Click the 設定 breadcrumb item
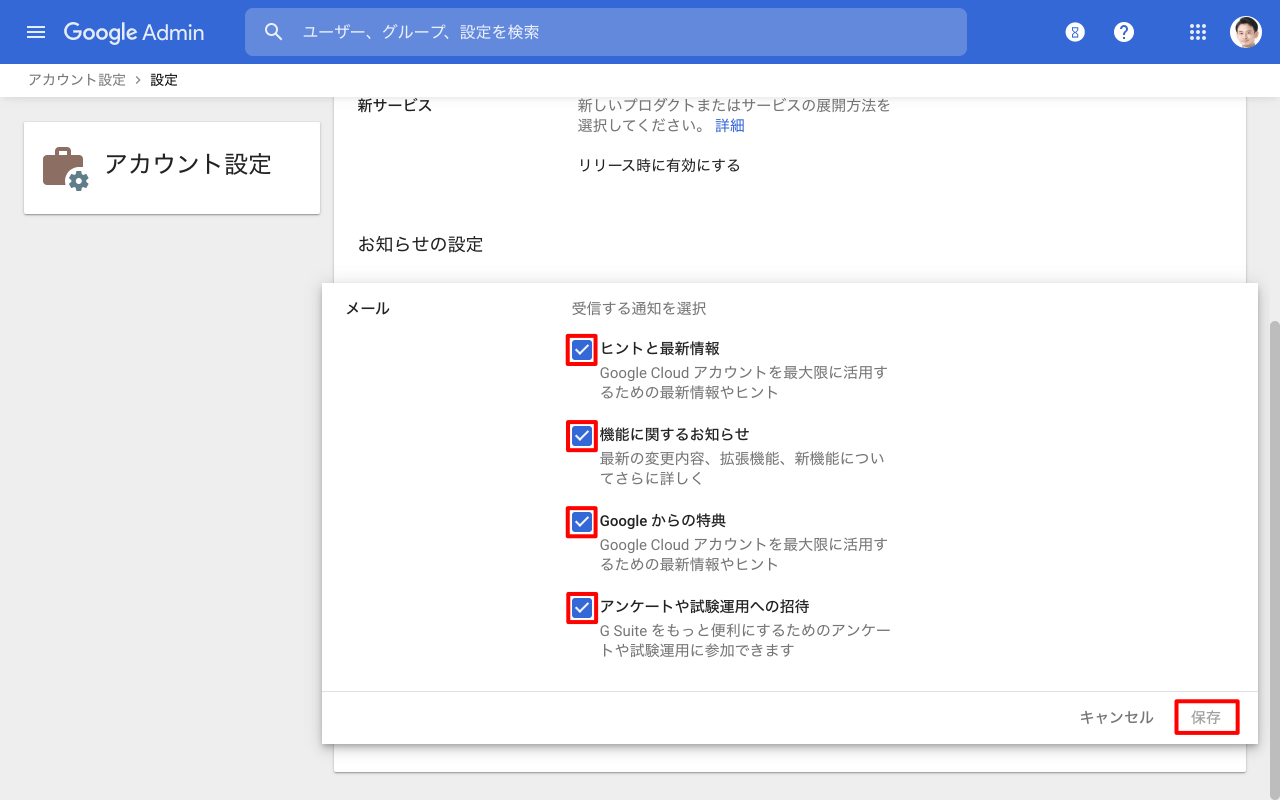 coord(164,80)
